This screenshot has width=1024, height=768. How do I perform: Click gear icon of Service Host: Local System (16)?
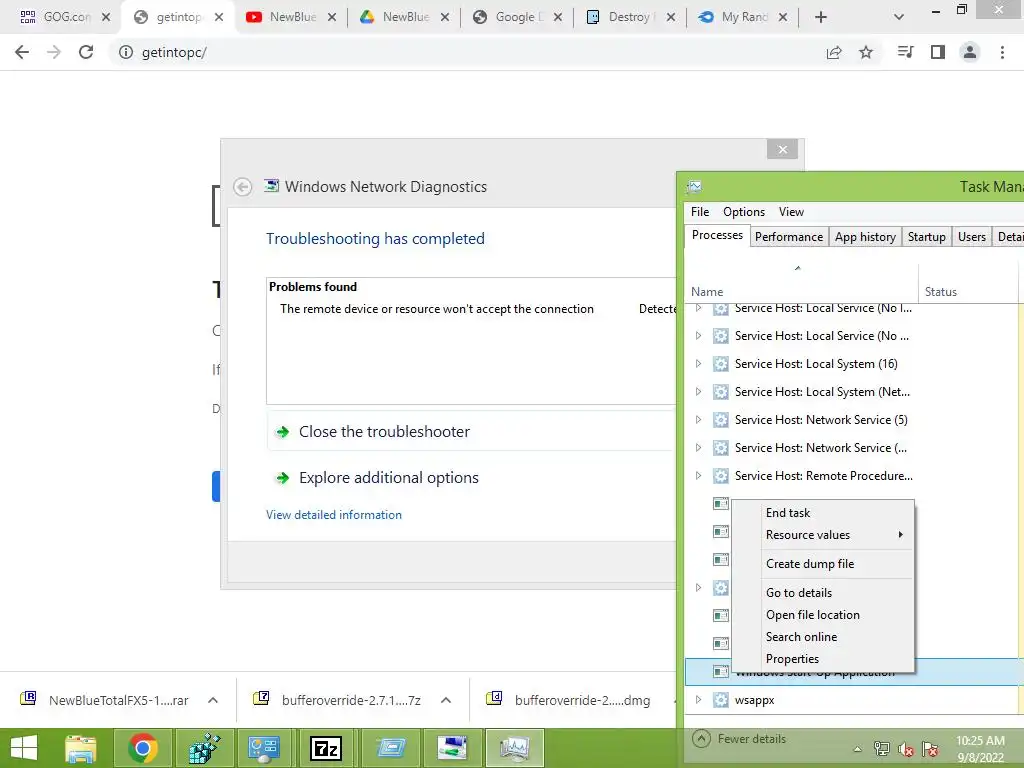click(720, 364)
